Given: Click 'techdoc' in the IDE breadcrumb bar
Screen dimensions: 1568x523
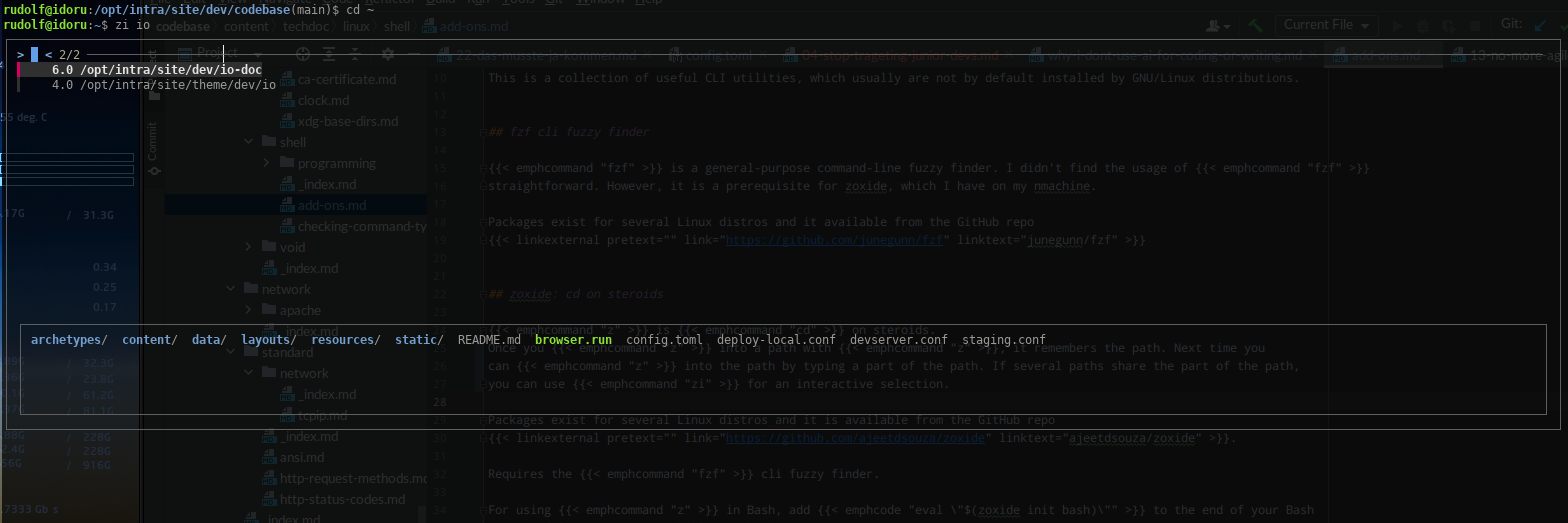Looking at the screenshot, I should point(306,28).
